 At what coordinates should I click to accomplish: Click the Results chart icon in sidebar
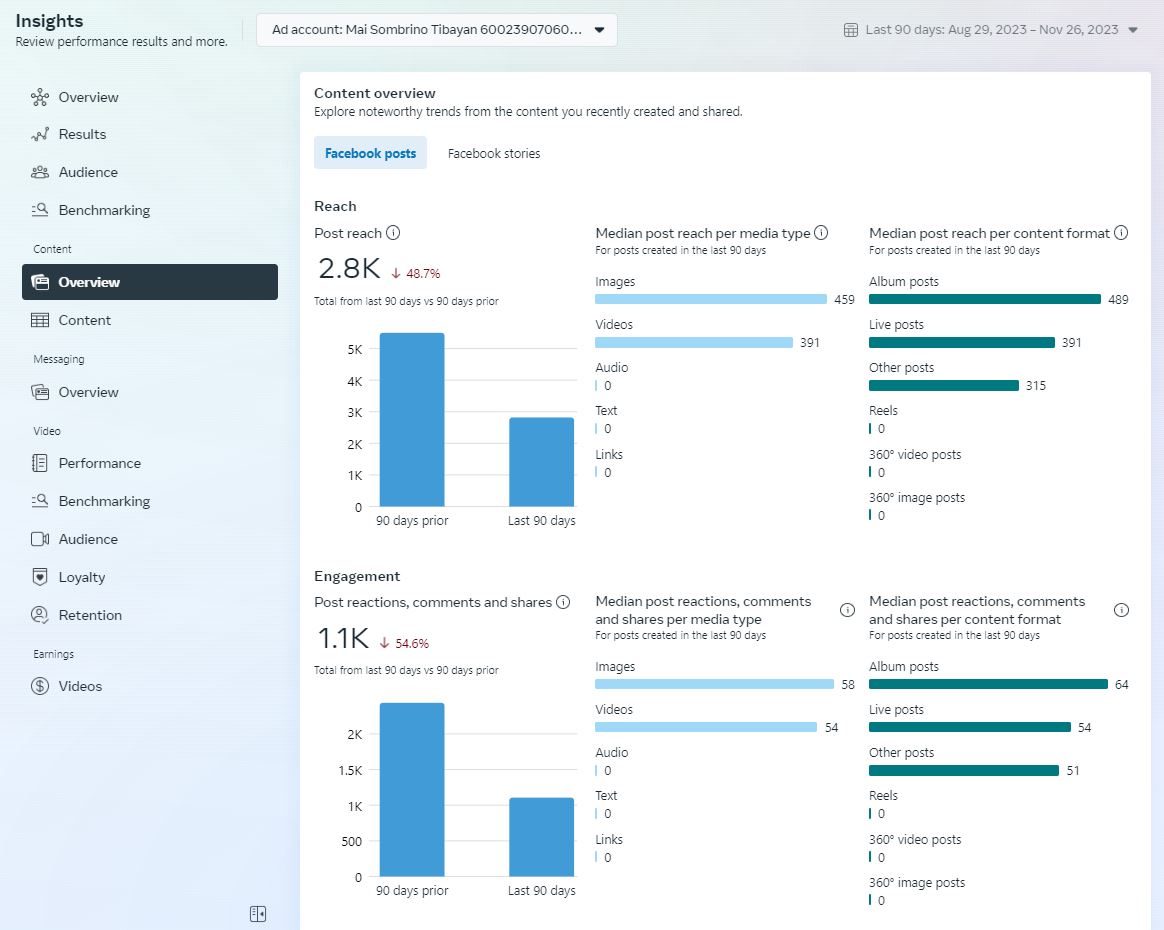[40, 135]
